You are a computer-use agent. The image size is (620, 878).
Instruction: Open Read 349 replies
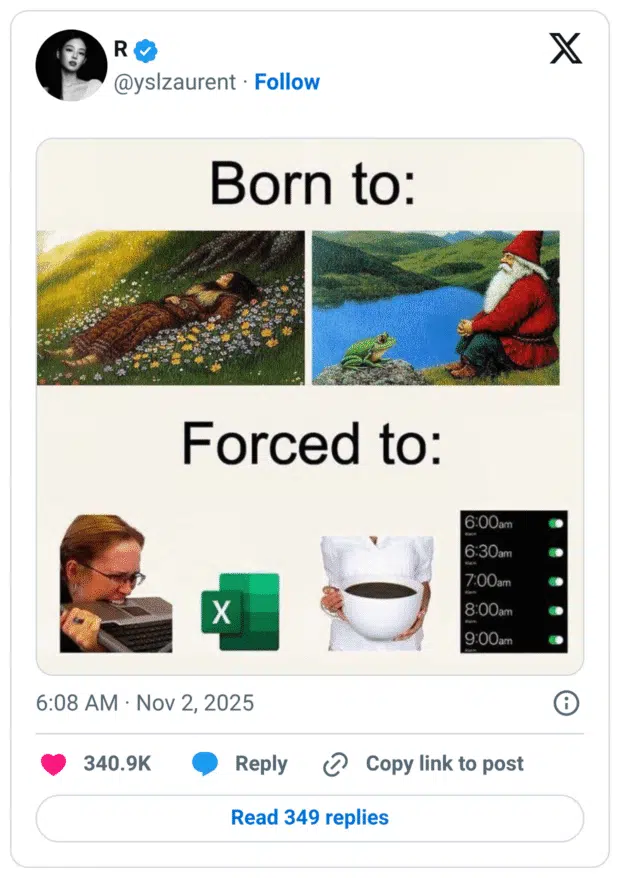309,817
